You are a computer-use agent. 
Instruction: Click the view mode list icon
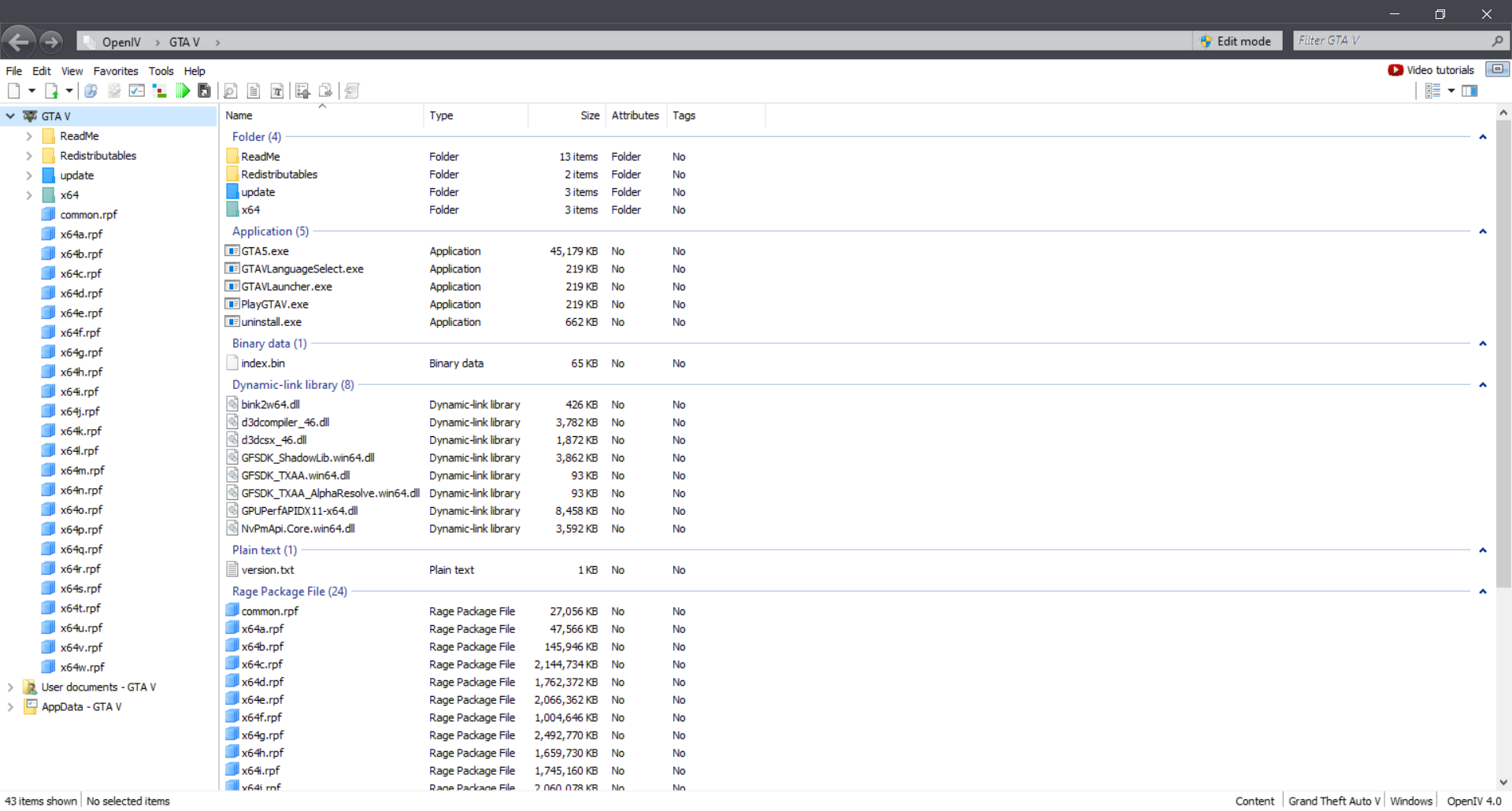pyautogui.click(x=1432, y=91)
